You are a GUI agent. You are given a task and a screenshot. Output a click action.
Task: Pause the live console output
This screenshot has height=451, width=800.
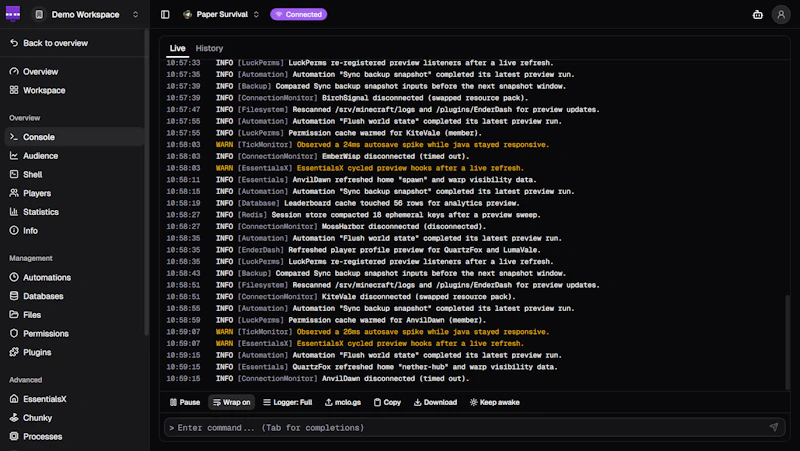tap(185, 403)
